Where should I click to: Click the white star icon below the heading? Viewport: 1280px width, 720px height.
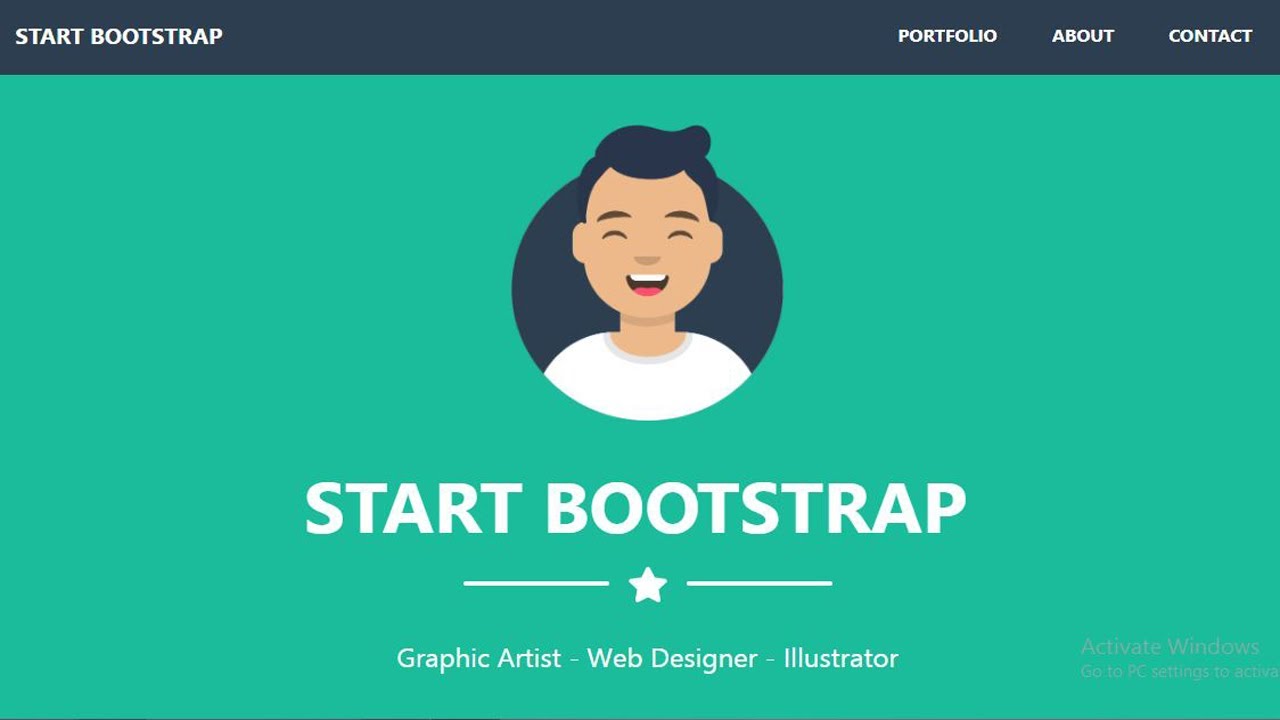648,584
